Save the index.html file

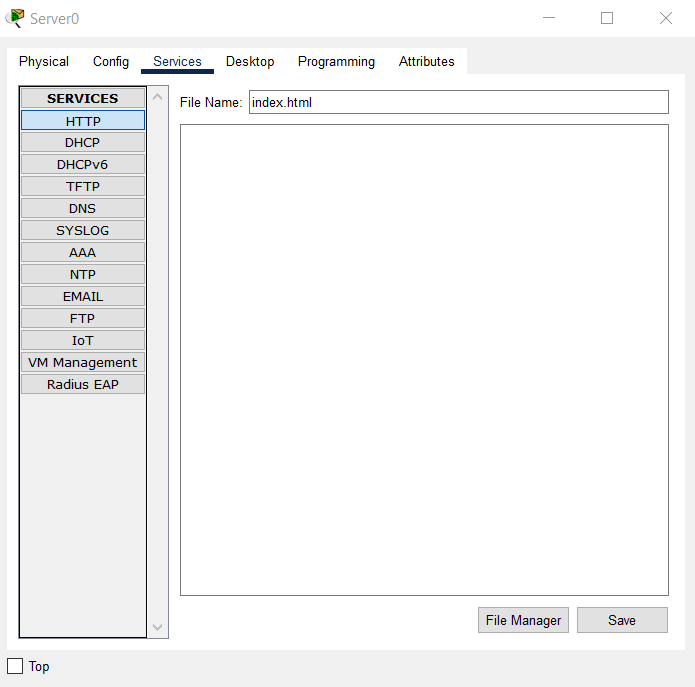point(622,620)
